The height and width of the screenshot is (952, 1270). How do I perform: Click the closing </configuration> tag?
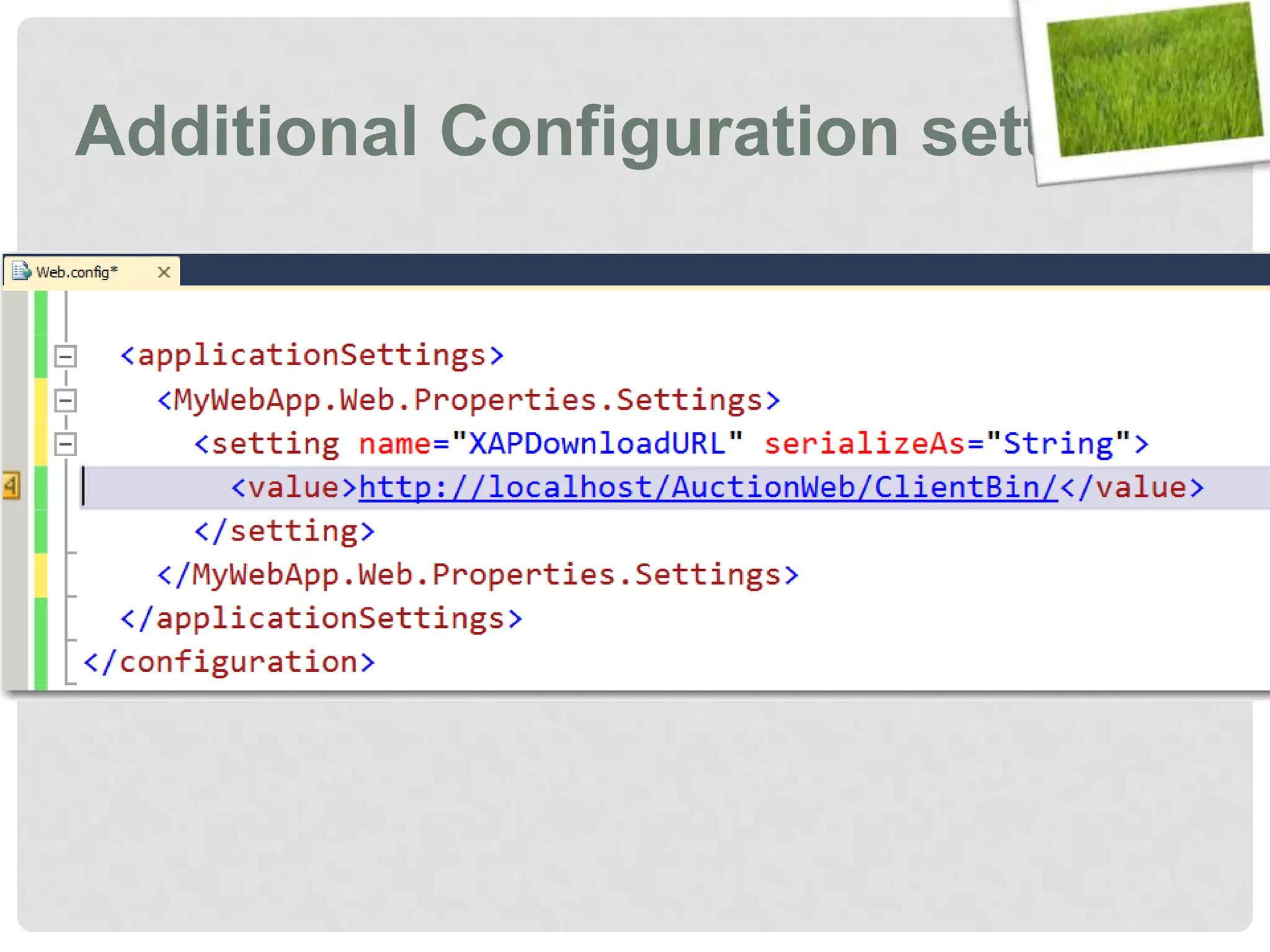229,662
